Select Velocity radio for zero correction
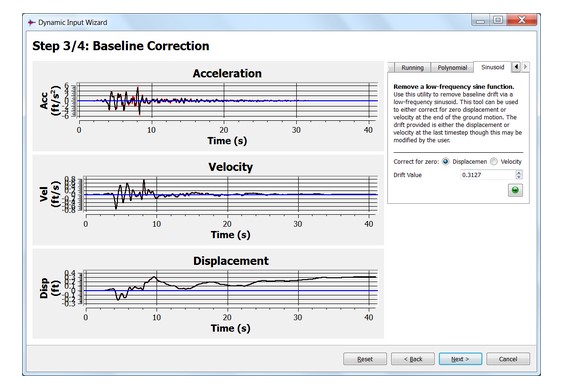Image resolution: width=587 pixels, height=386 pixels. point(494,162)
